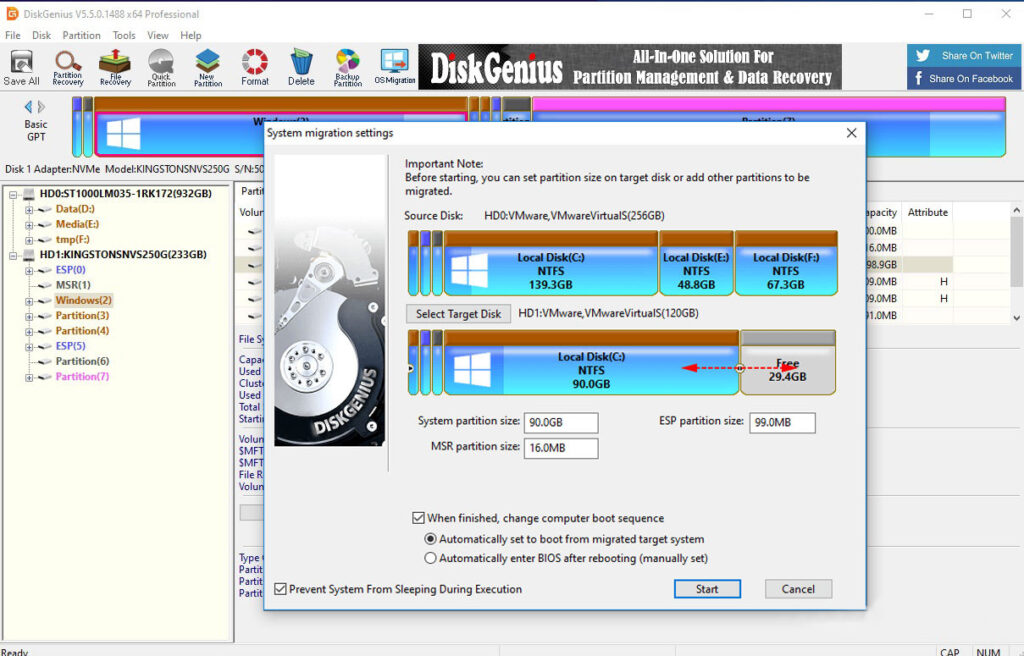The image size is (1024, 656).
Task: Open the File Recovery tool
Action: point(114,66)
